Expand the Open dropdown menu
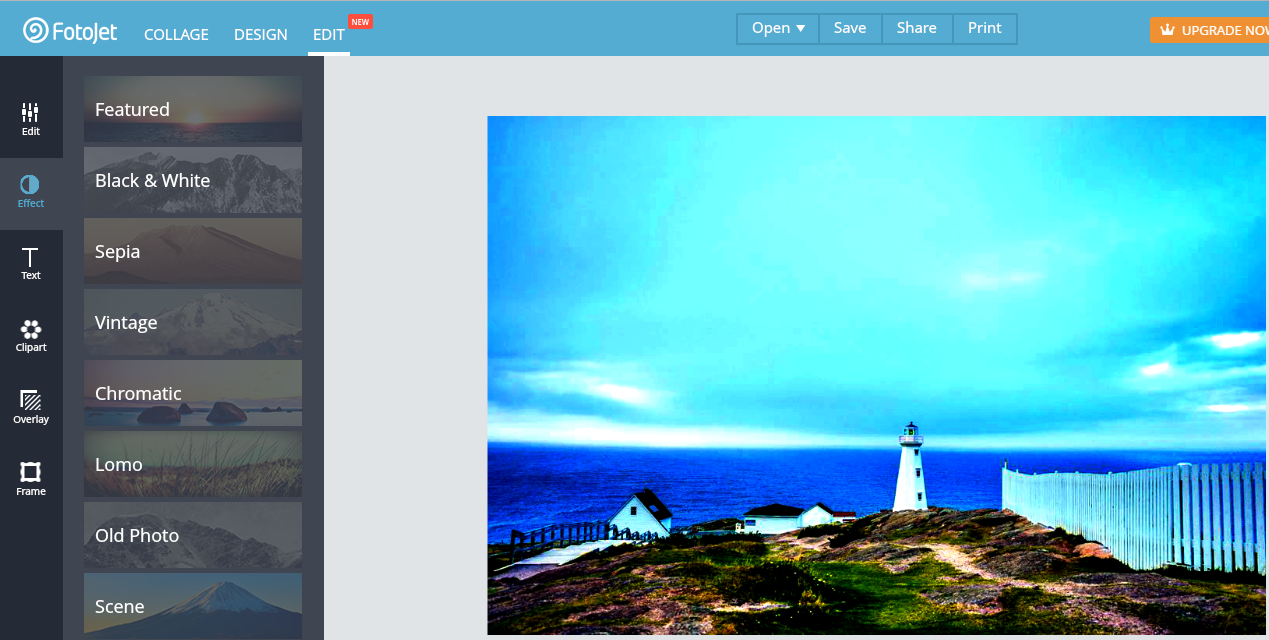The width and height of the screenshot is (1269, 640). coord(778,28)
